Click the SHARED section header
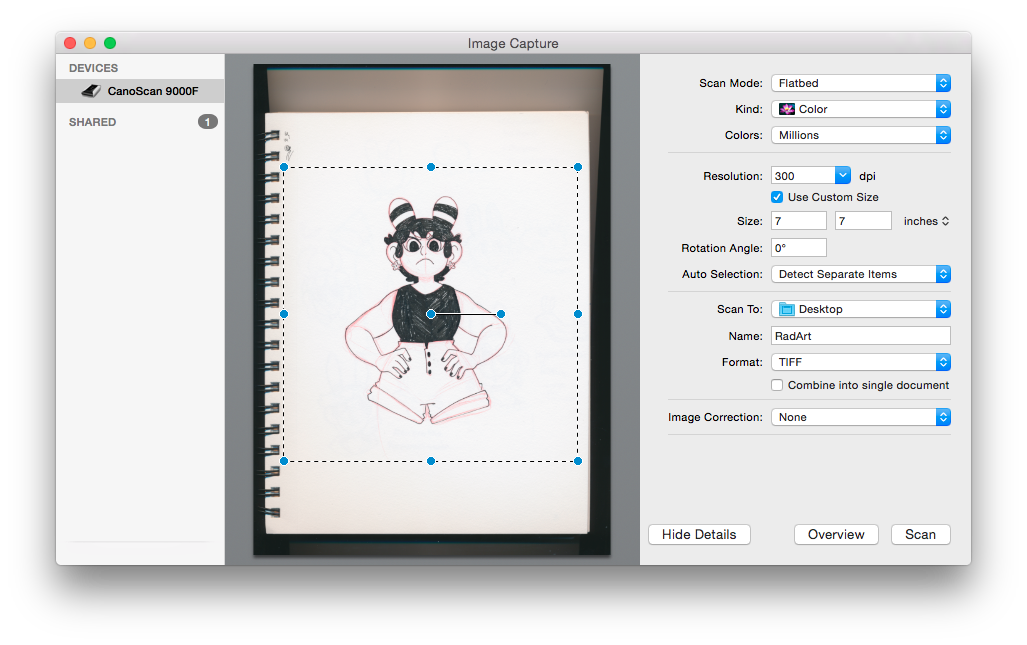 [92, 122]
